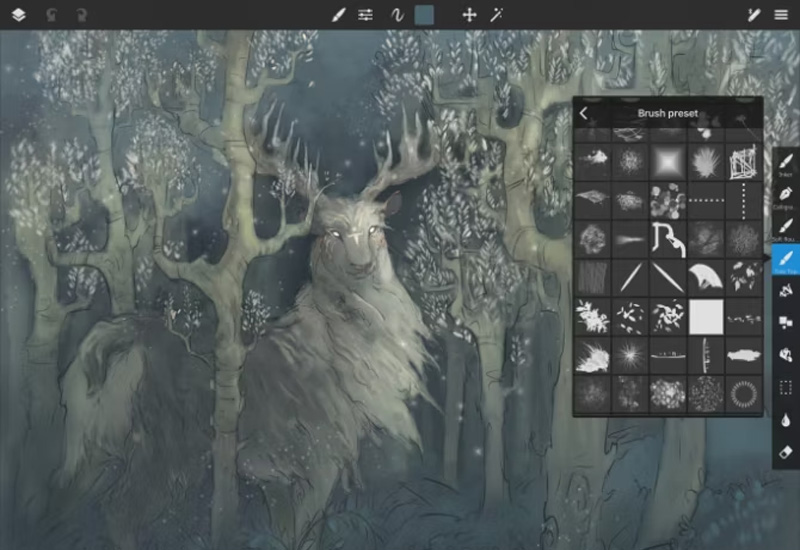
Task: Pick the thin horizontal line with bumps preset
Action: tap(668, 355)
